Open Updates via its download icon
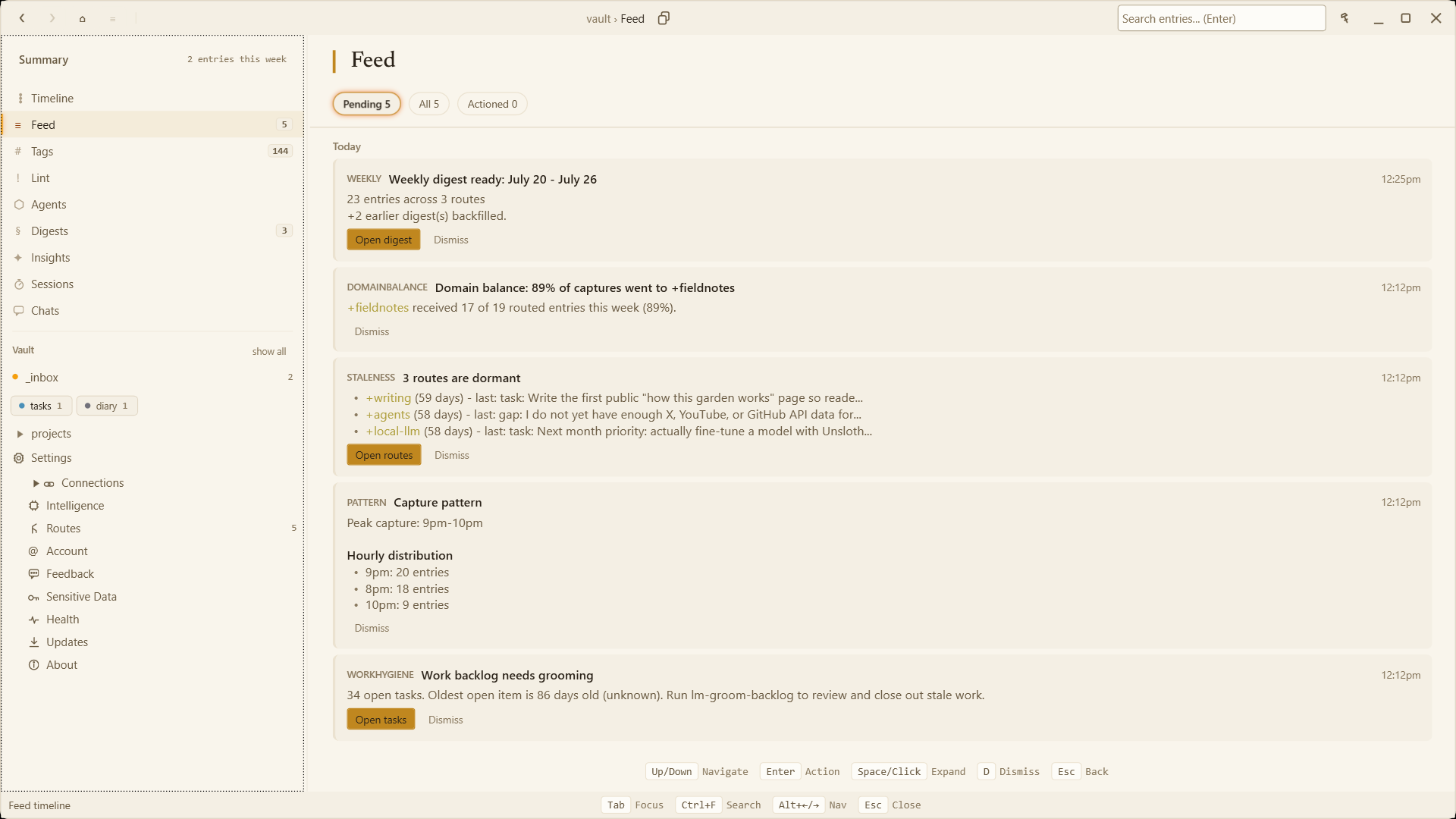This screenshot has width=1456, height=819. [34, 642]
